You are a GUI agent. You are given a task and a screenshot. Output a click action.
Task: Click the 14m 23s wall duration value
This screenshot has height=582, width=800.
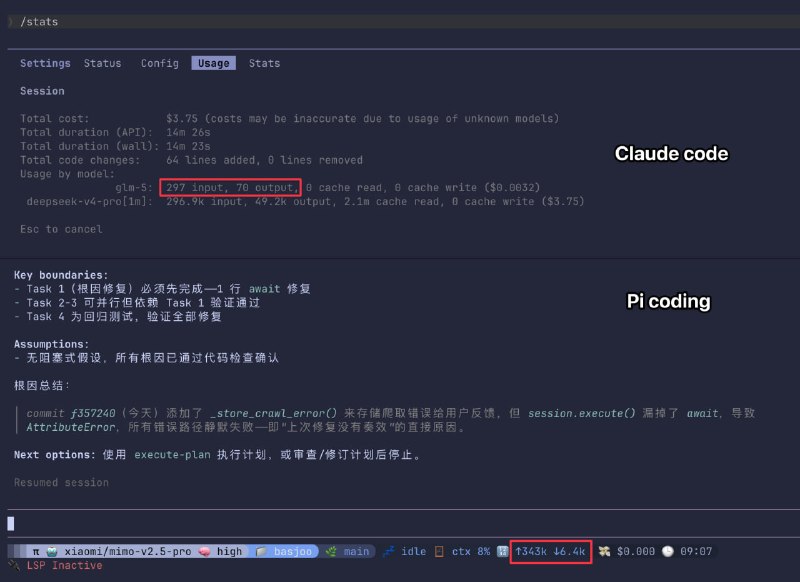(188, 146)
